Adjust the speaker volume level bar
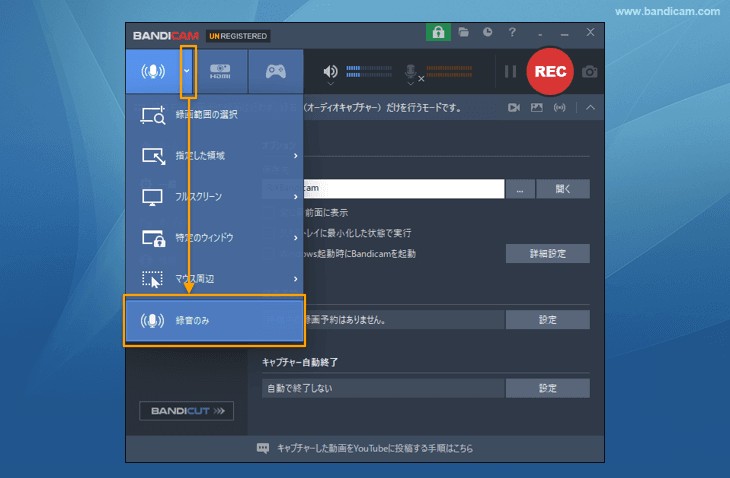 (369, 71)
